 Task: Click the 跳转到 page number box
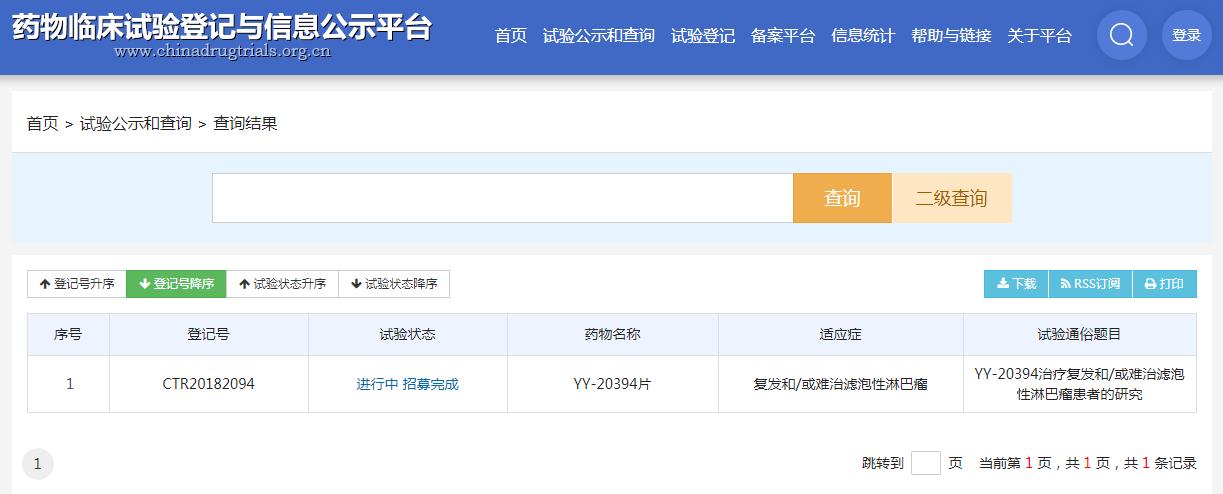point(925,463)
